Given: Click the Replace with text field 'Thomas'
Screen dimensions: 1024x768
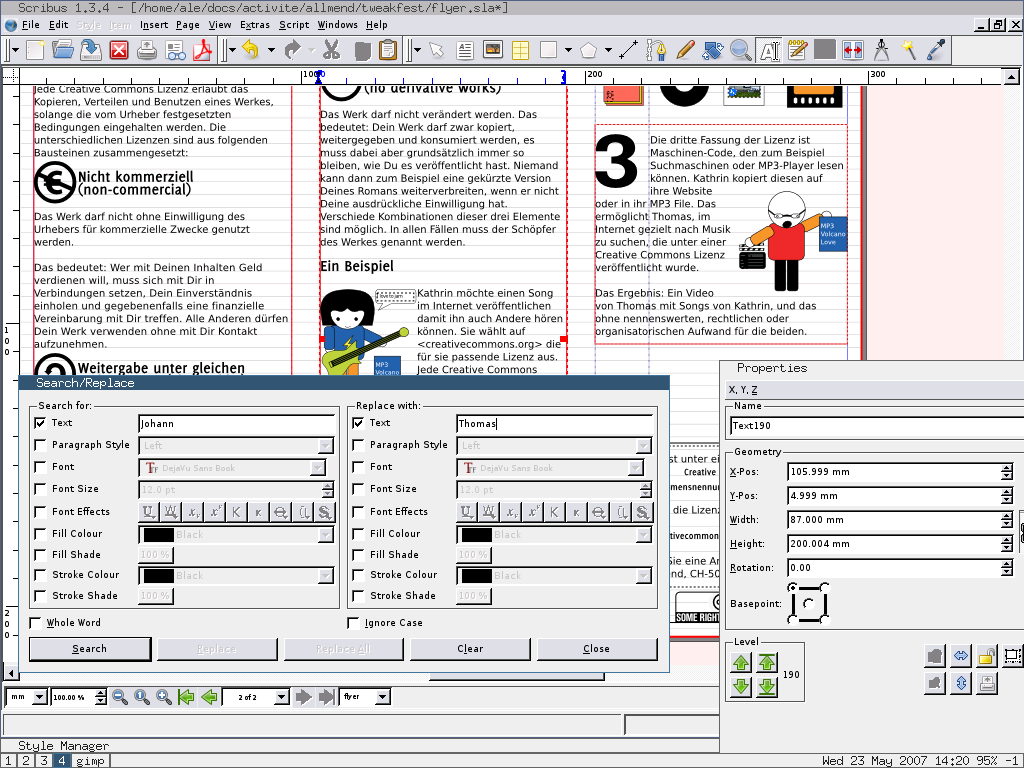Looking at the screenshot, I should pos(555,424).
